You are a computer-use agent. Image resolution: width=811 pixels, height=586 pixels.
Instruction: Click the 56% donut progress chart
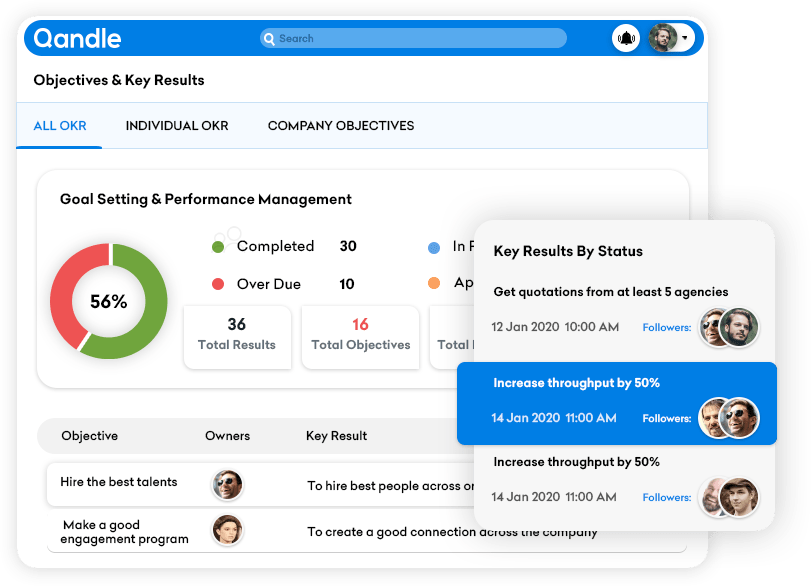[109, 301]
